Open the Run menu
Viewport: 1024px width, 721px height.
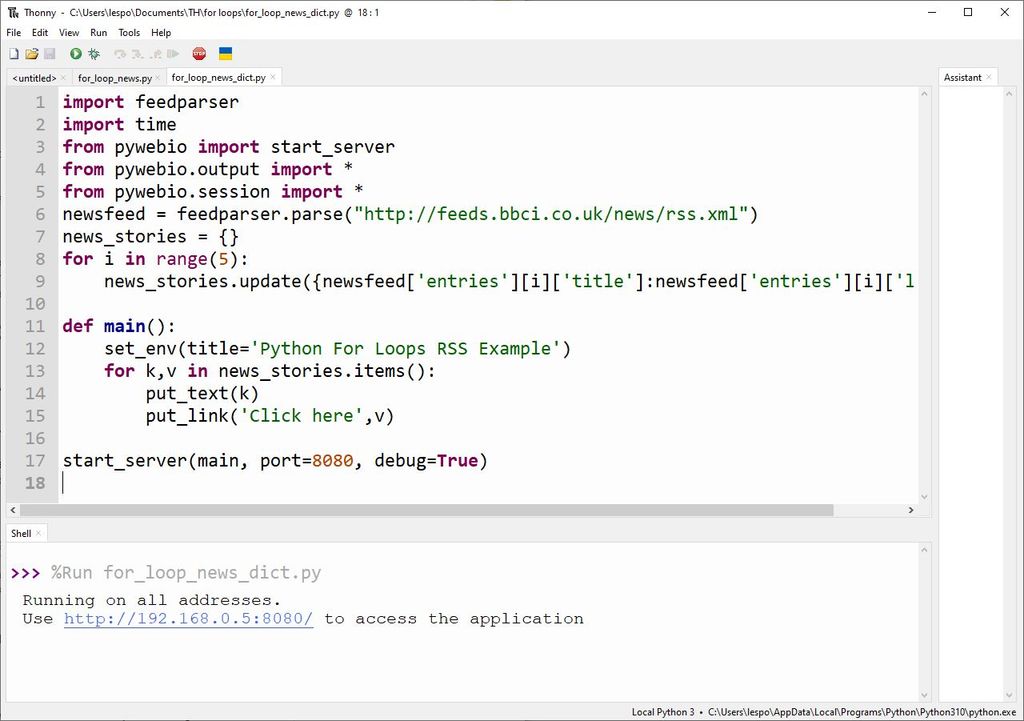click(99, 33)
